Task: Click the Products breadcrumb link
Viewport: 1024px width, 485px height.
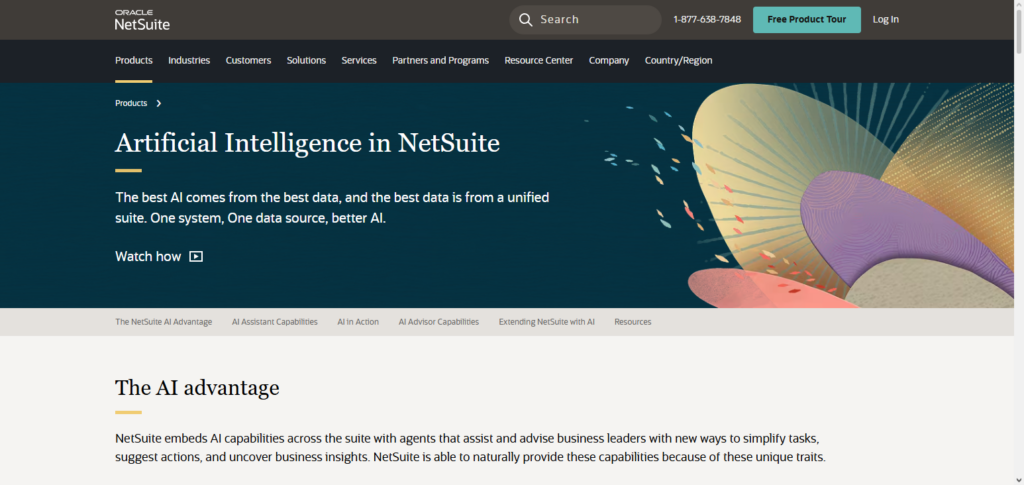Action: pyautogui.click(x=131, y=103)
